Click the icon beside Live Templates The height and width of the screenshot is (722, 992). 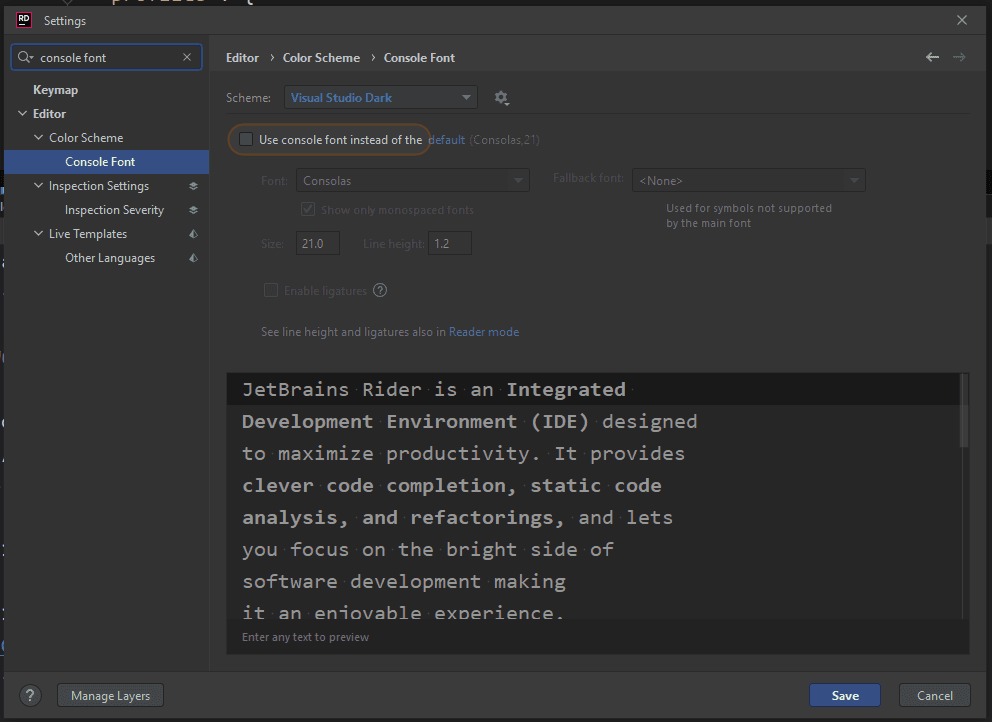pos(193,234)
